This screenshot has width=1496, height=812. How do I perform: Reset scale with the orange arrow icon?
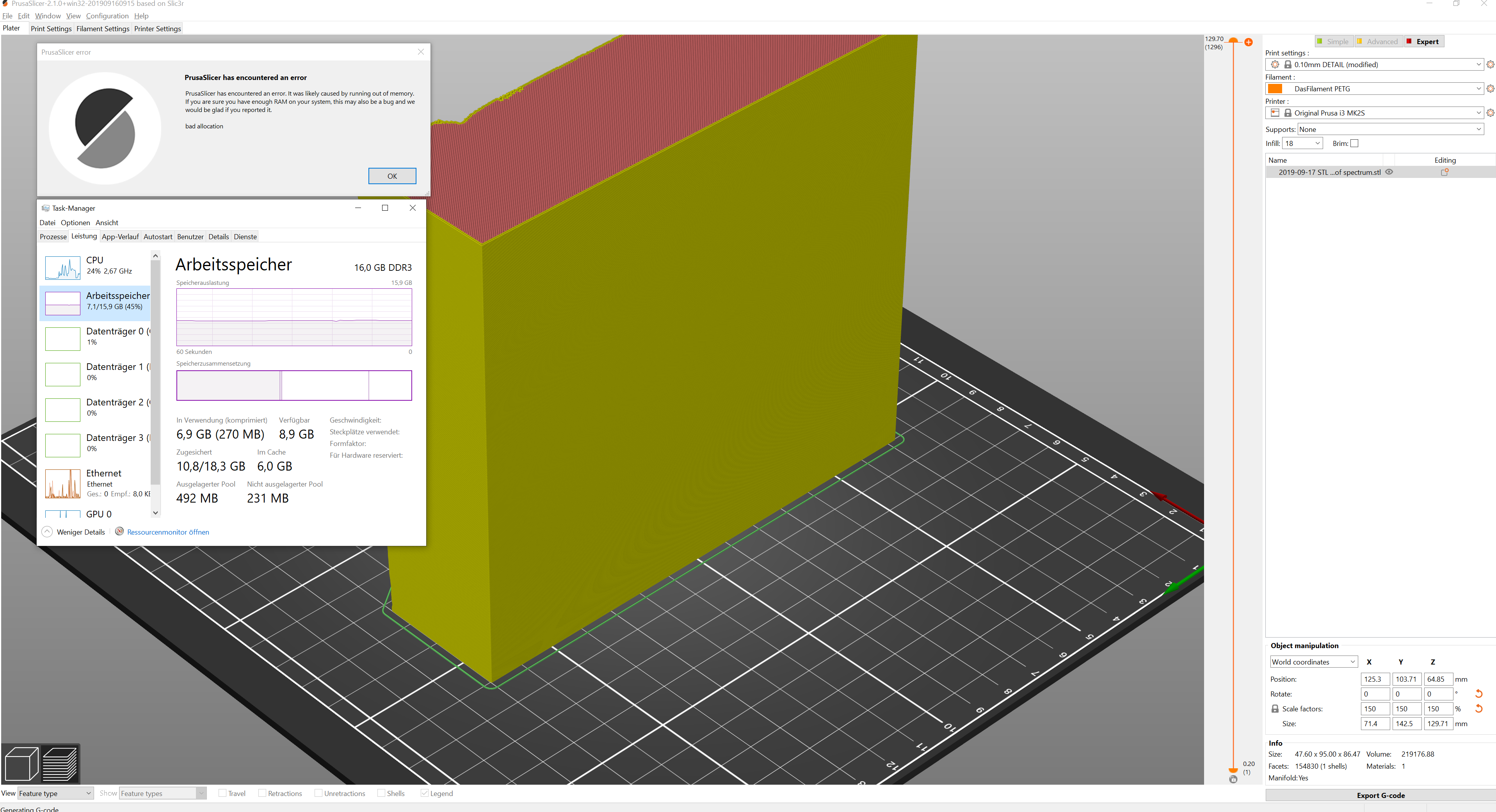(1479, 709)
